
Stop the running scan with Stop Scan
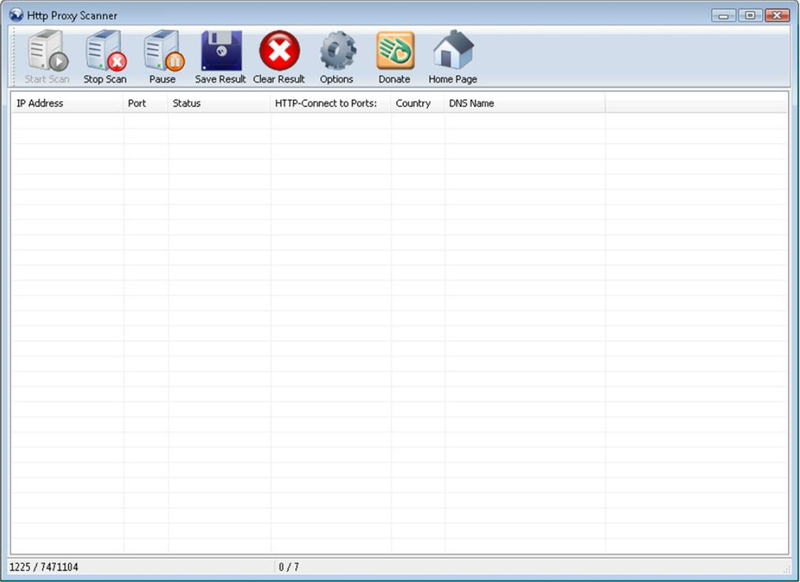click(x=105, y=56)
